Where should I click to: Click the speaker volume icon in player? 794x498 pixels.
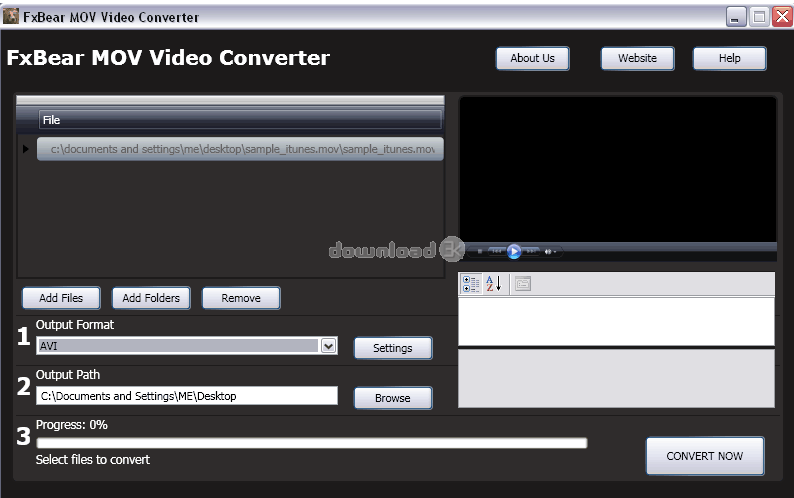(x=548, y=251)
